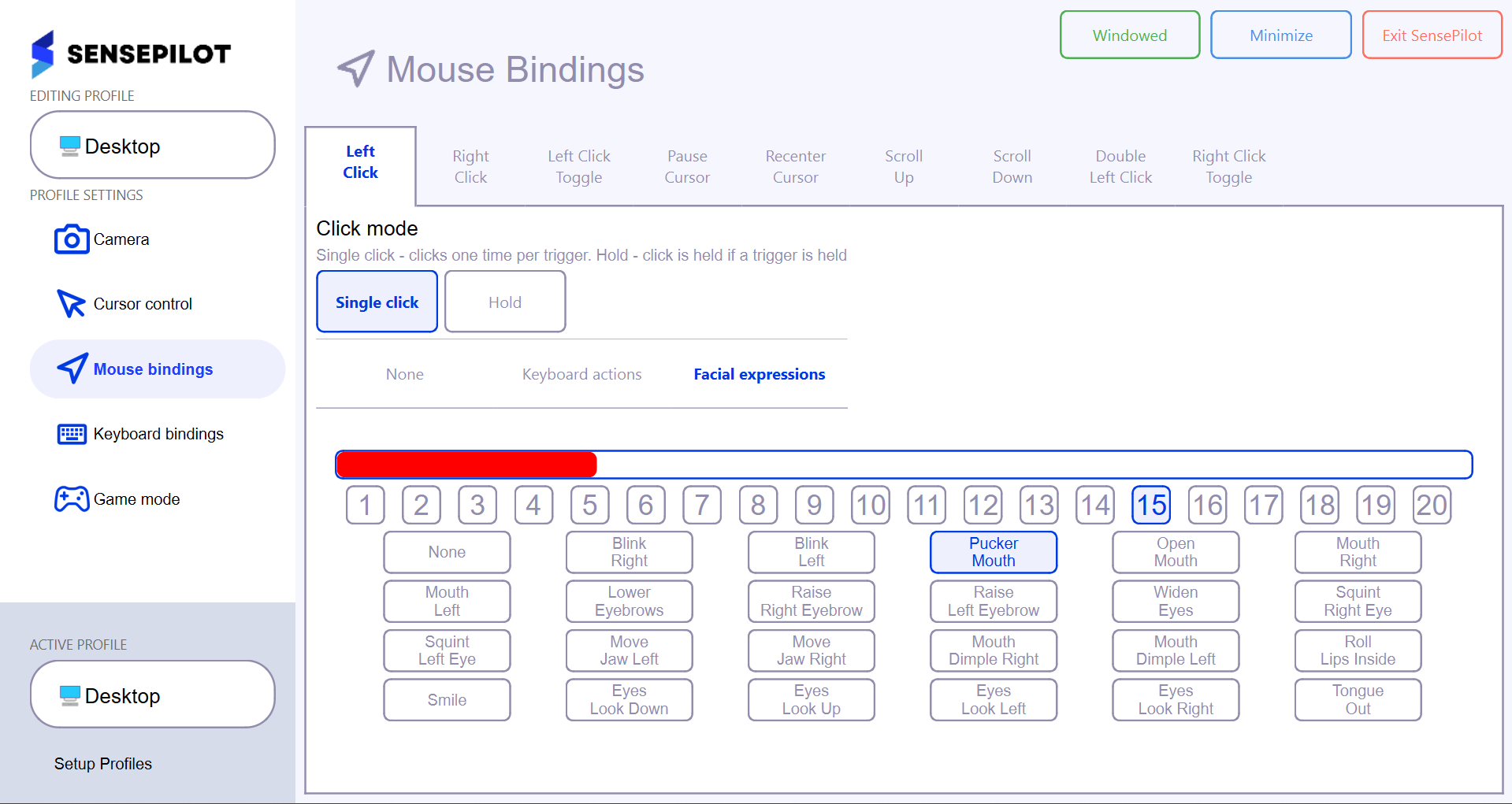
Task: Select Open Mouth expression trigger
Action: [1175, 552]
